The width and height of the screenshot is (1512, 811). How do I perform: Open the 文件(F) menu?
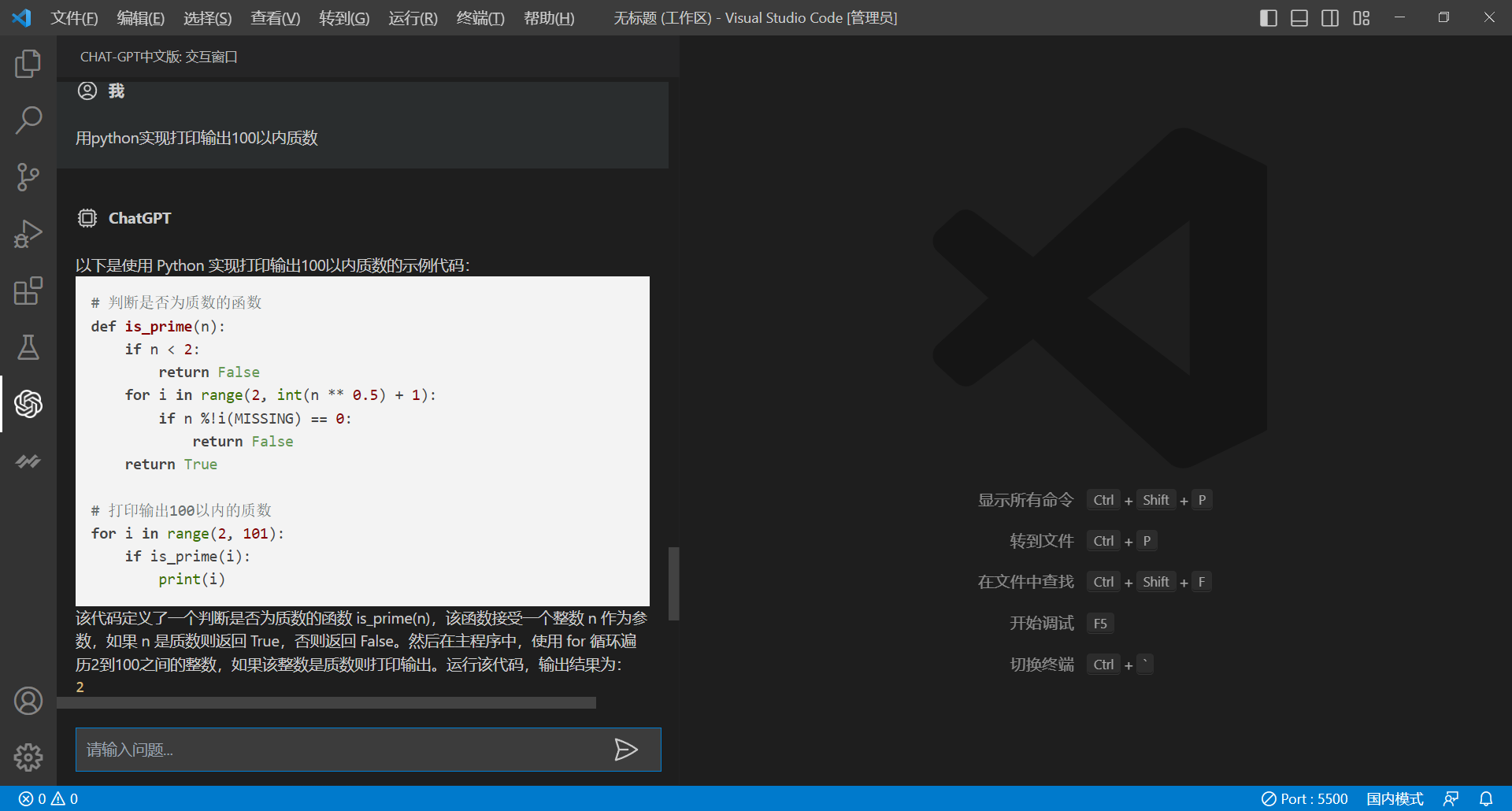click(x=74, y=17)
